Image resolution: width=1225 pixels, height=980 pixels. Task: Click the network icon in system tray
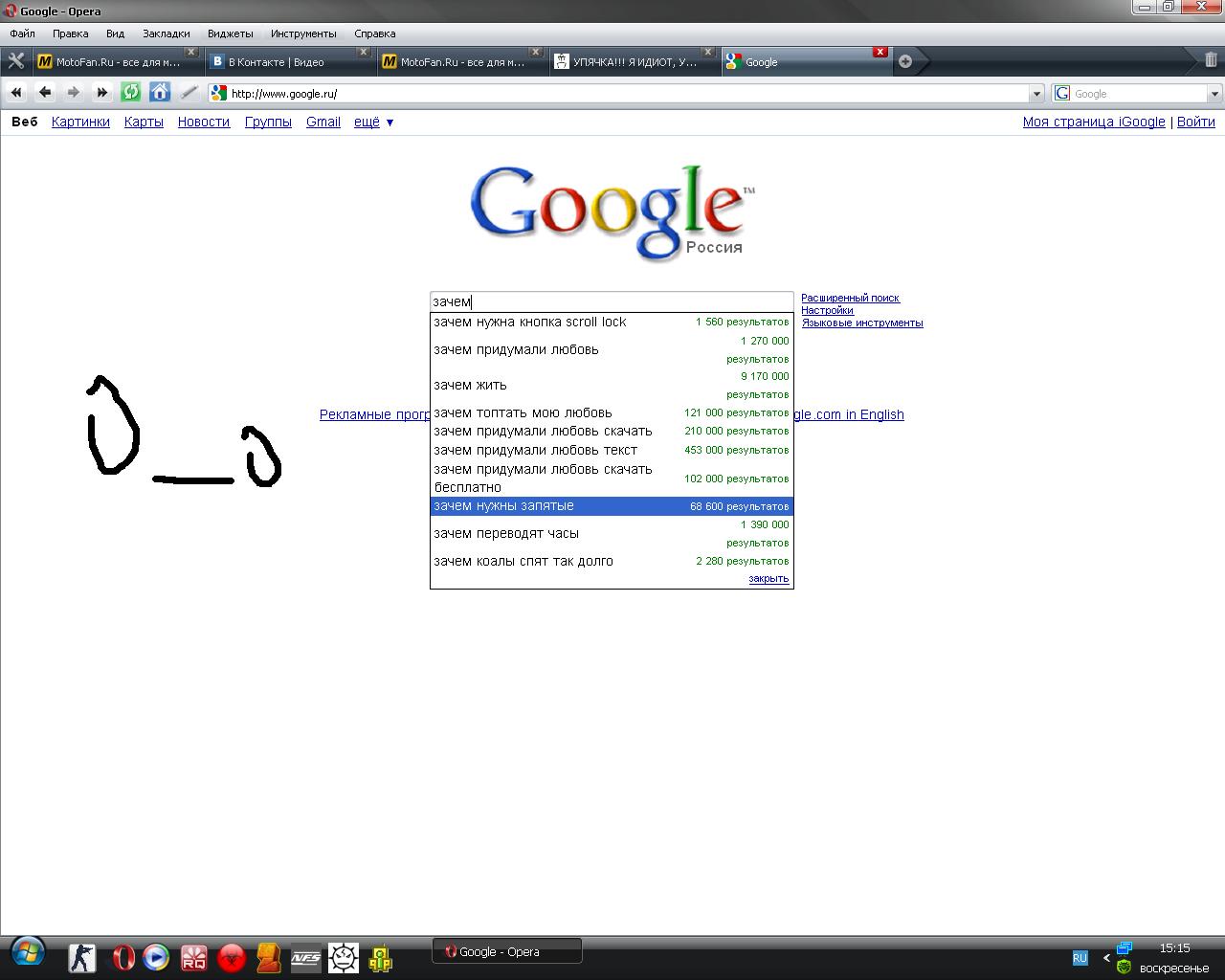point(1125,947)
